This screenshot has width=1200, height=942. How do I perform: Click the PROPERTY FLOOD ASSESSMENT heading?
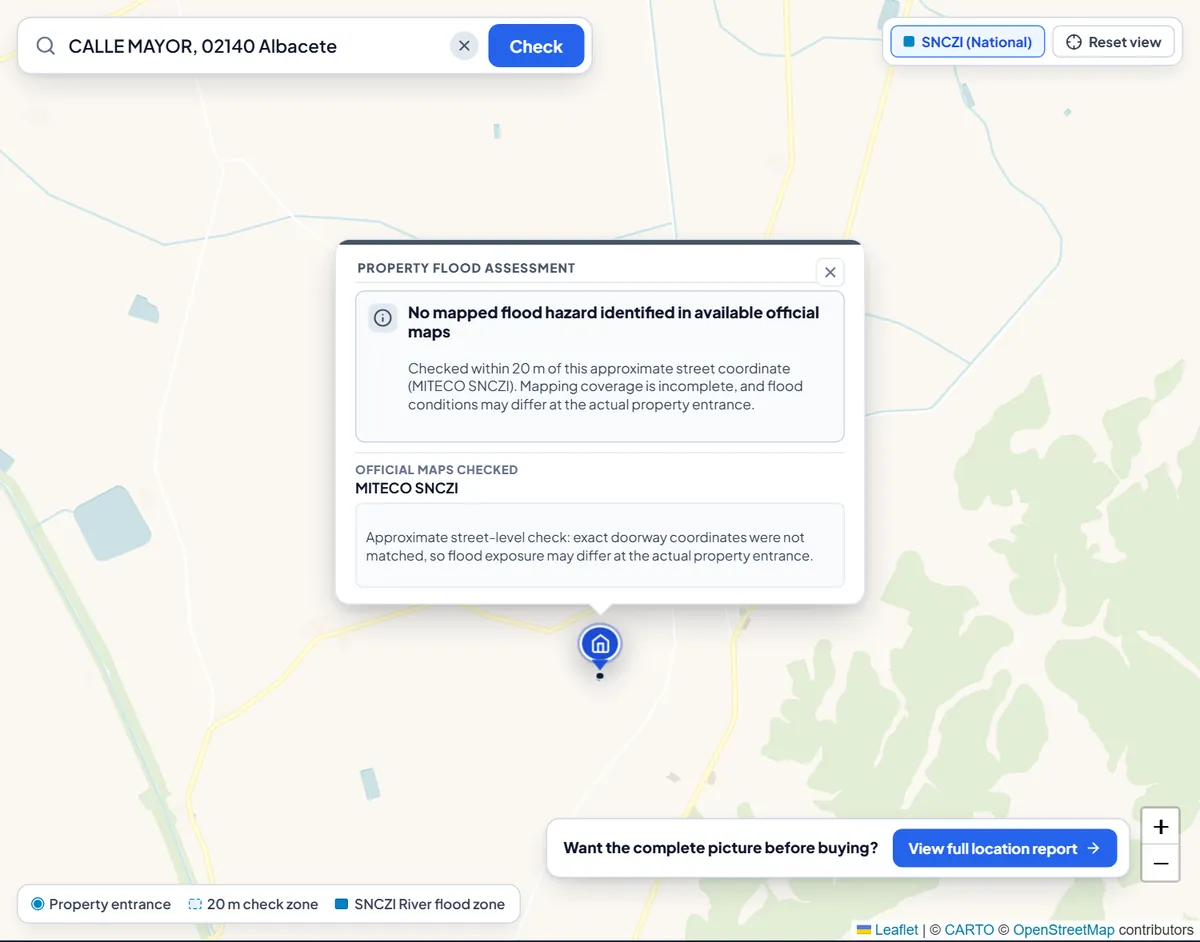(466, 268)
